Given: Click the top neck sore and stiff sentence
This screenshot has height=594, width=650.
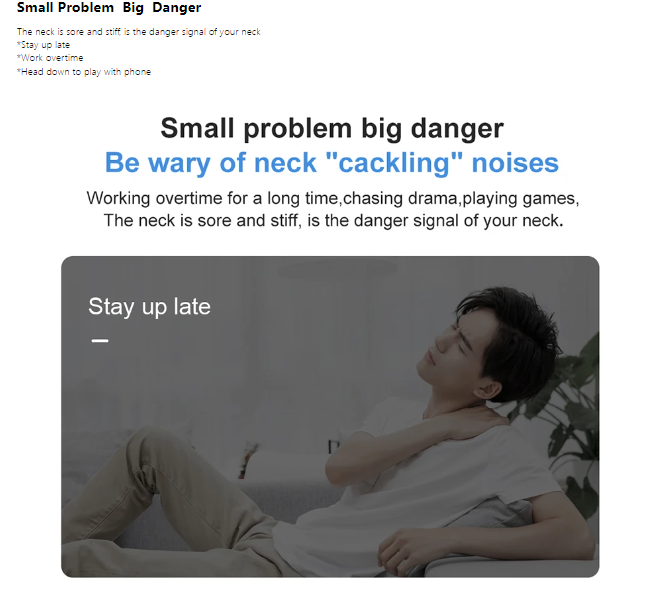Looking at the screenshot, I should tap(138, 32).
